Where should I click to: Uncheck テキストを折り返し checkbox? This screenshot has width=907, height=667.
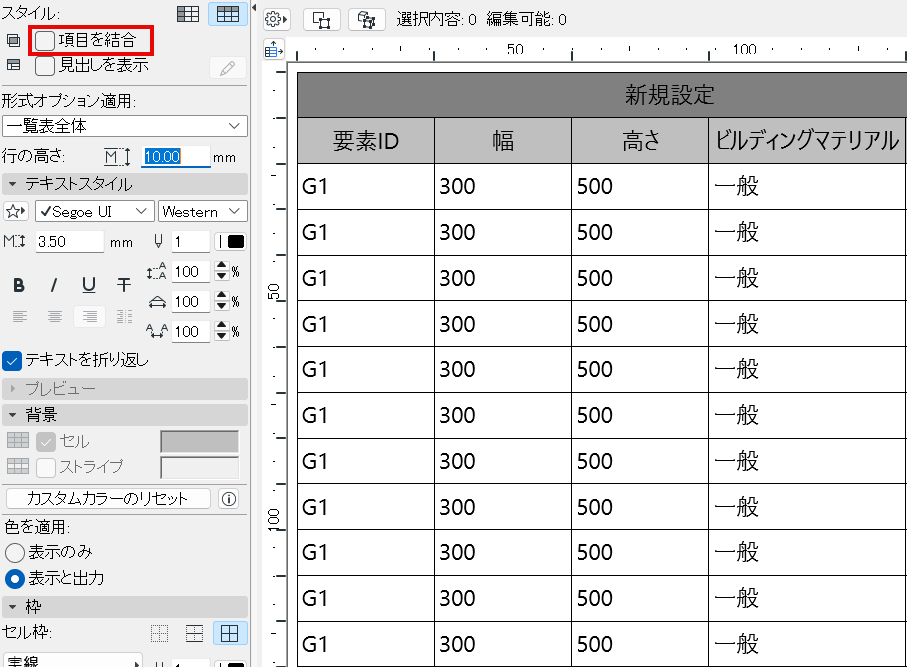coord(12,360)
